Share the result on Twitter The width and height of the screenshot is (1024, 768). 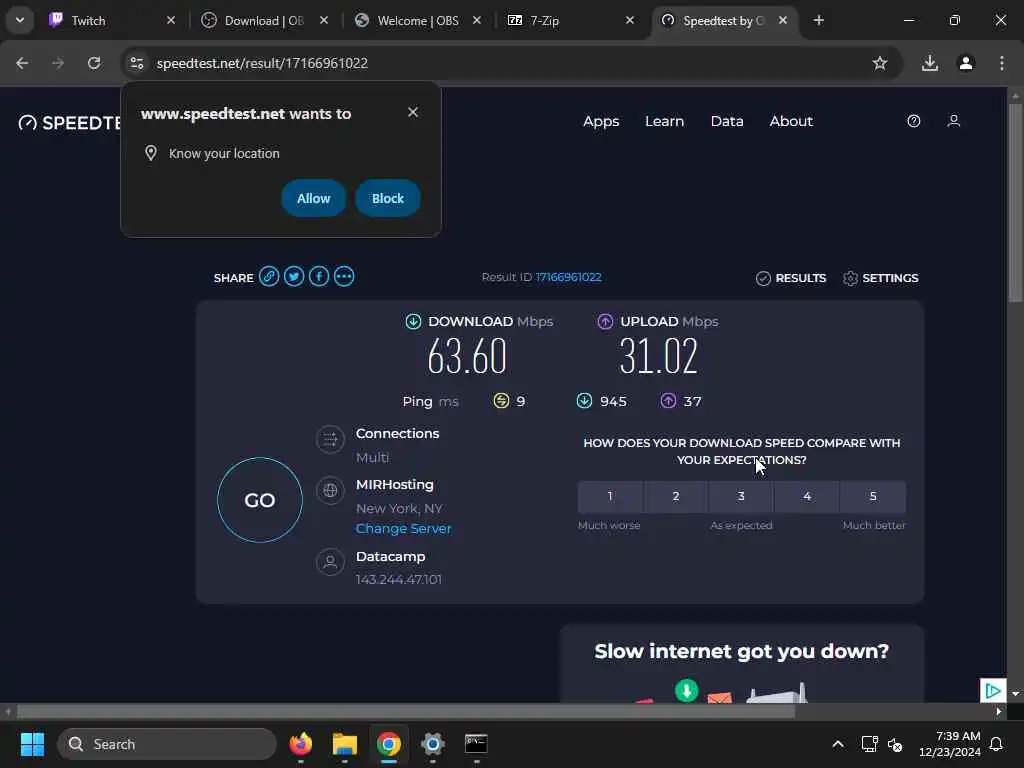[x=294, y=277]
